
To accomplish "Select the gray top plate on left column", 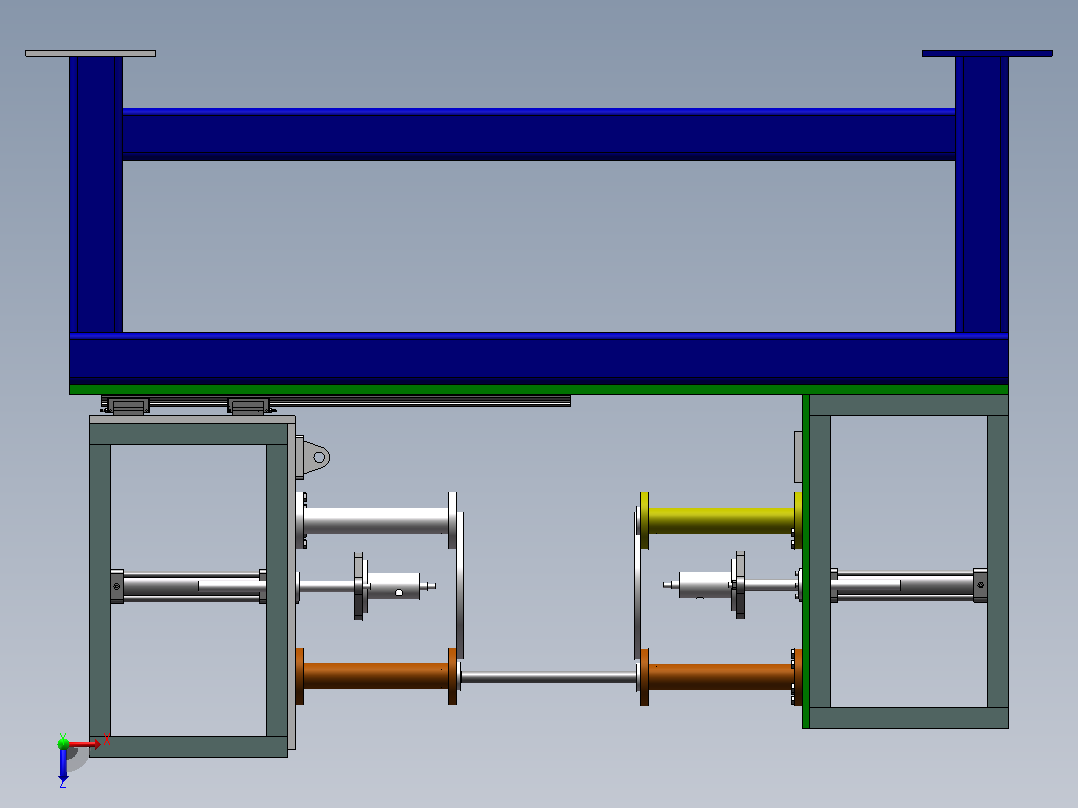I will [x=90, y=53].
